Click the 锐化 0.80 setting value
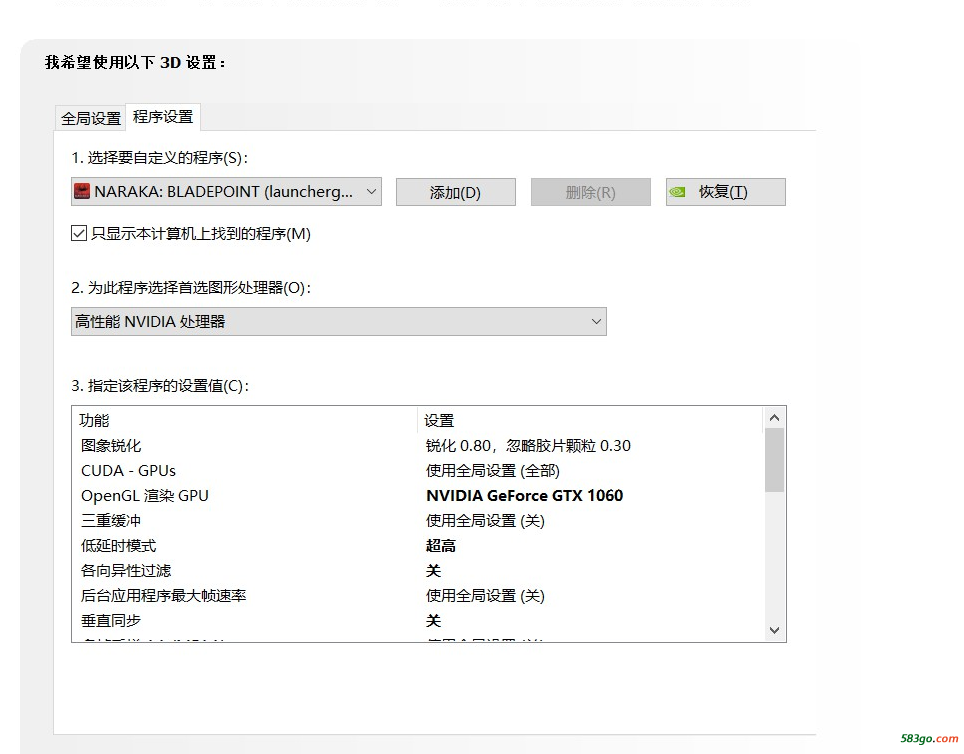The image size is (964, 754). (528, 445)
